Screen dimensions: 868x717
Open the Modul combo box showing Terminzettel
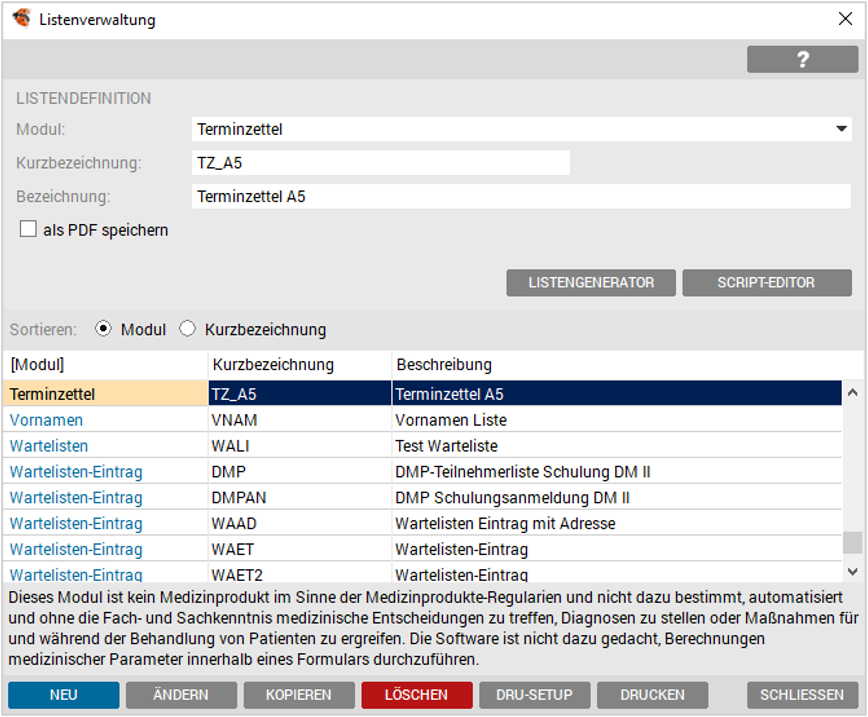point(521,129)
